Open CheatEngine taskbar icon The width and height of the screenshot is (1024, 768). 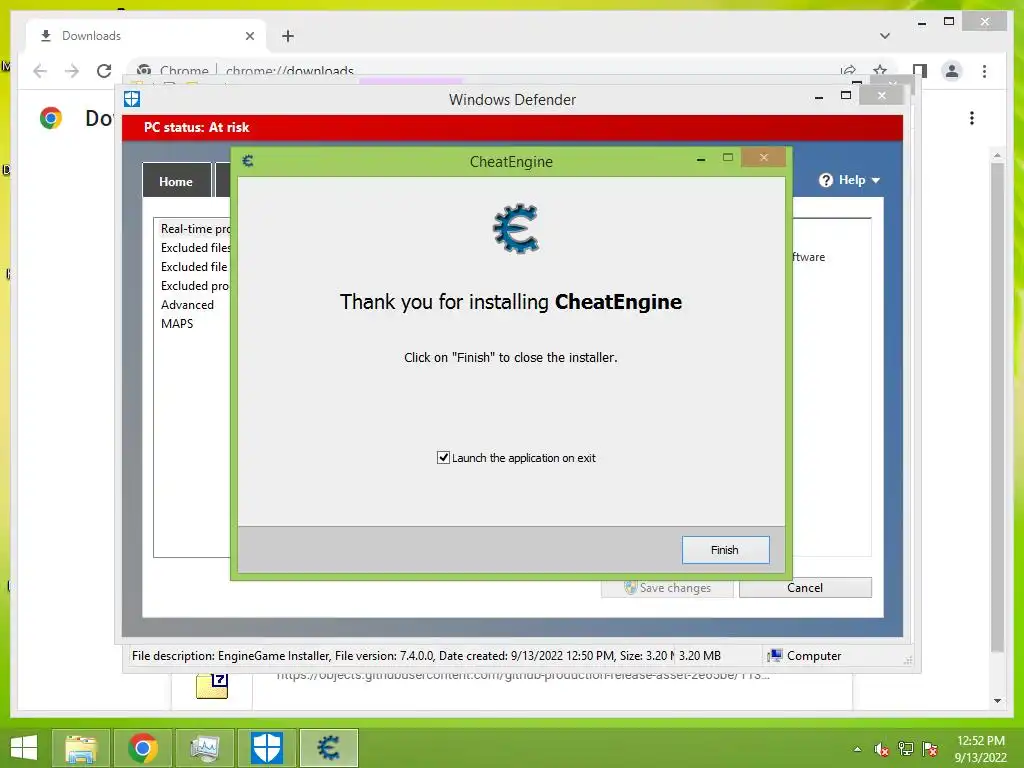328,748
